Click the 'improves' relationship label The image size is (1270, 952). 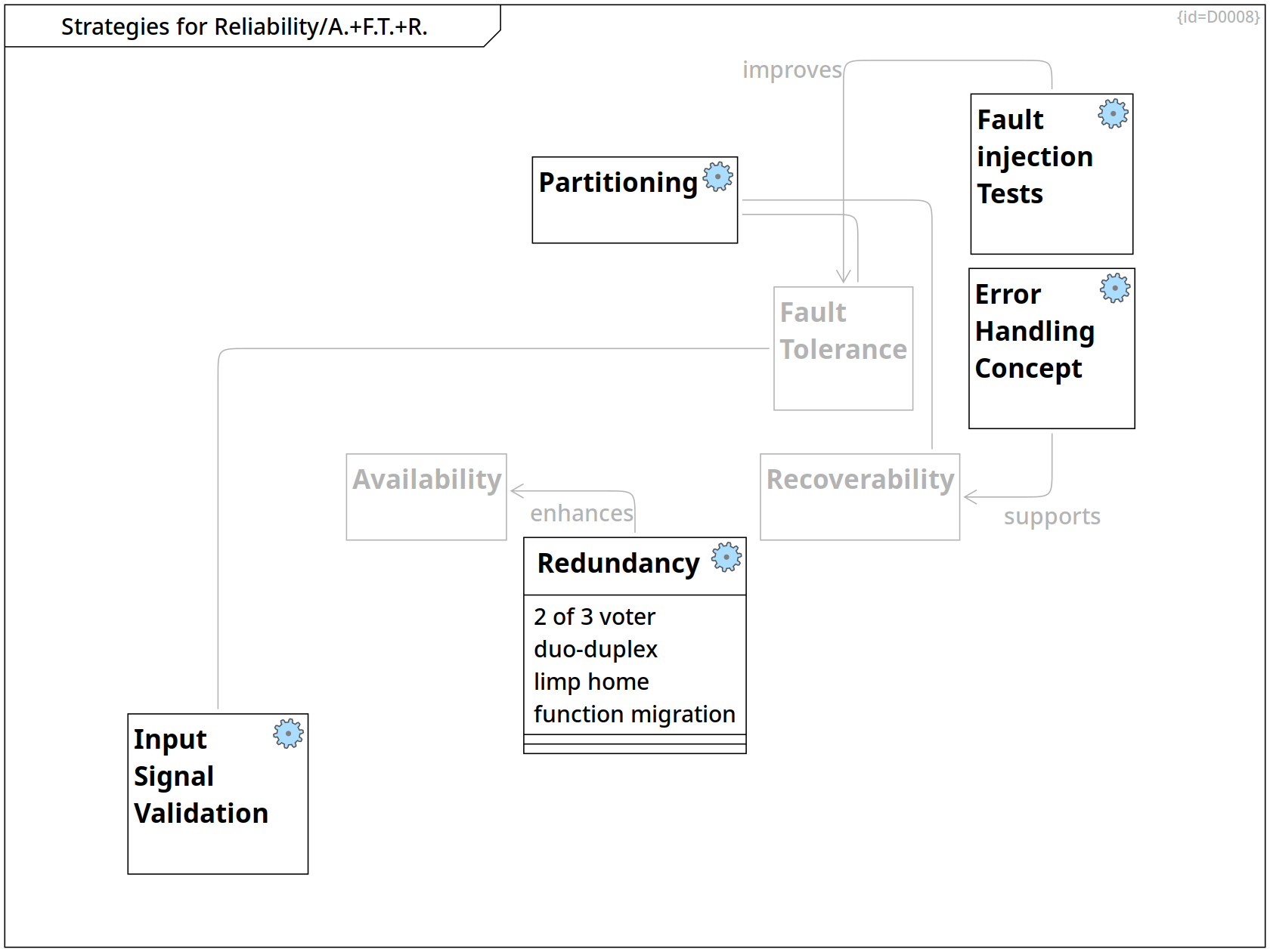click(791, 70)
